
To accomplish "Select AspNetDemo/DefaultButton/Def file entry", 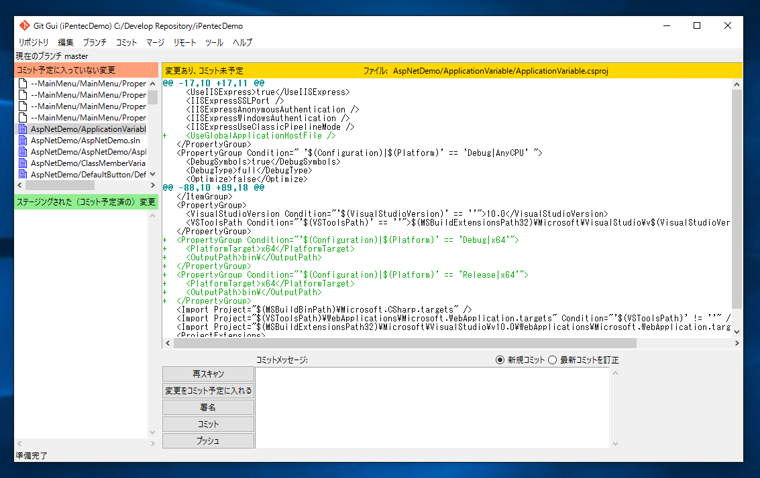I will click(x=88, y=174).
